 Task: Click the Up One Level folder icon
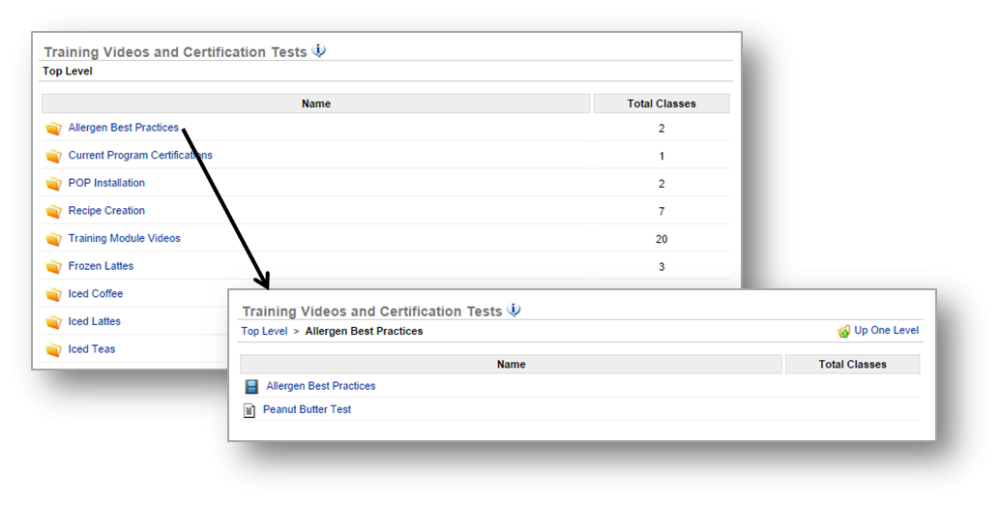click(844, 331)
